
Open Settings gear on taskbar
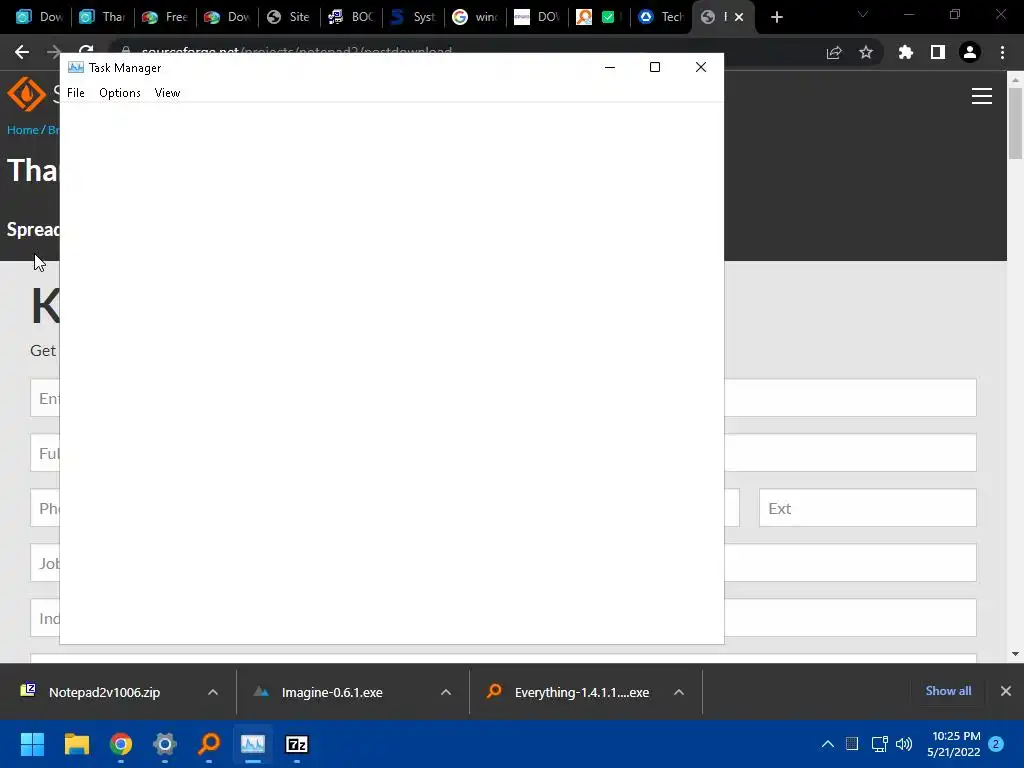point(165,744)
